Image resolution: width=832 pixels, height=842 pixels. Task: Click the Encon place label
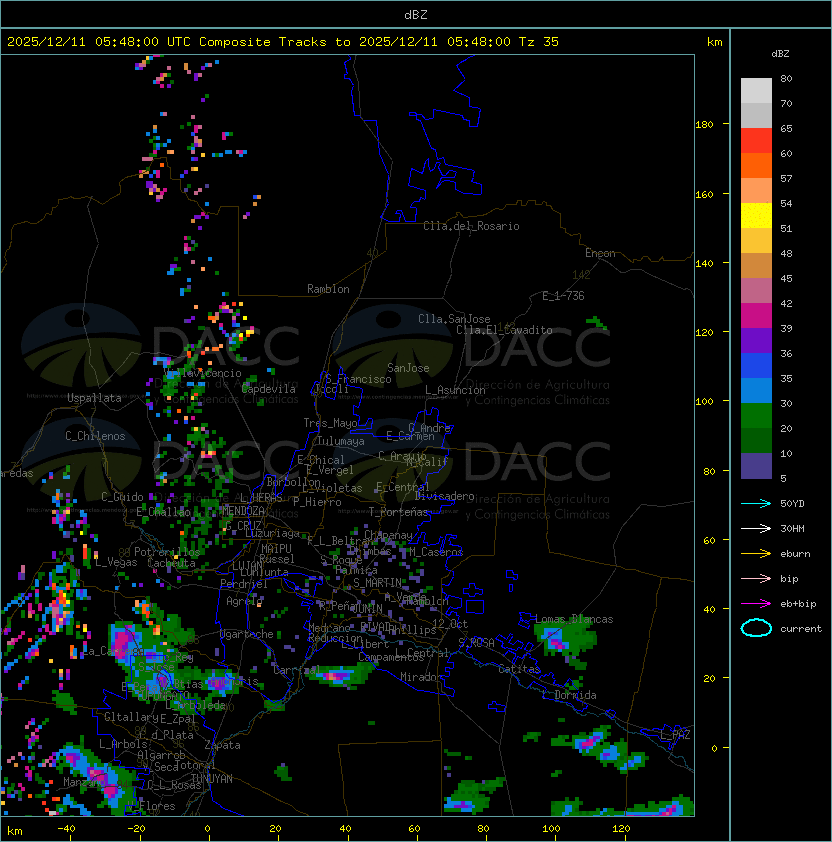click(x=600, y=253)
